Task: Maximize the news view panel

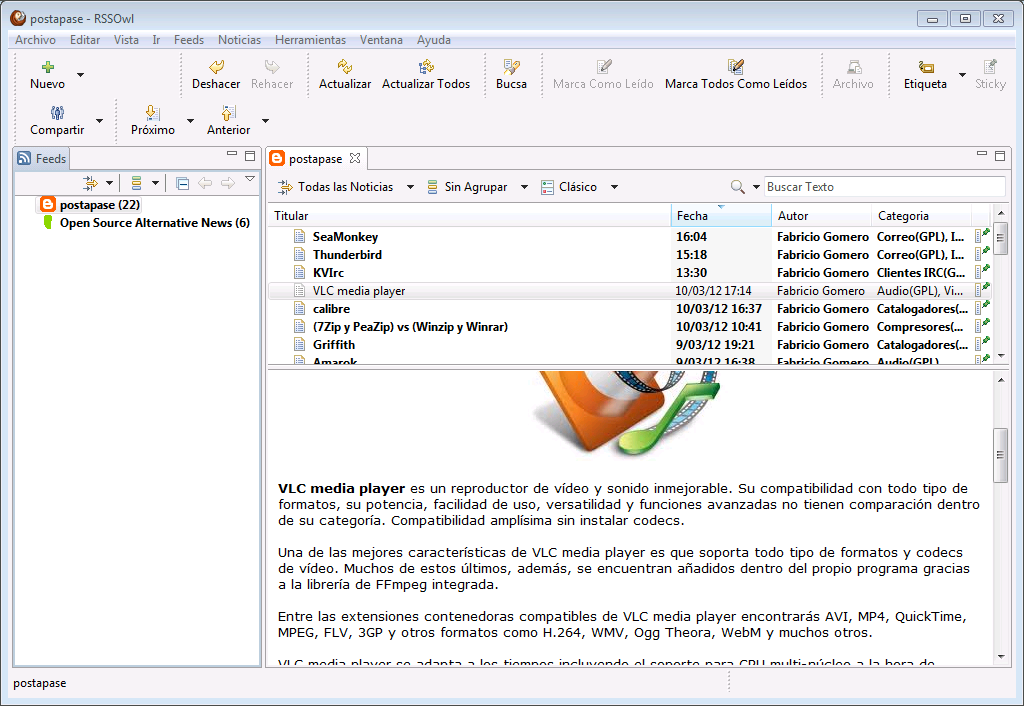Action: pyautogui.click(x=1000, y=155)
